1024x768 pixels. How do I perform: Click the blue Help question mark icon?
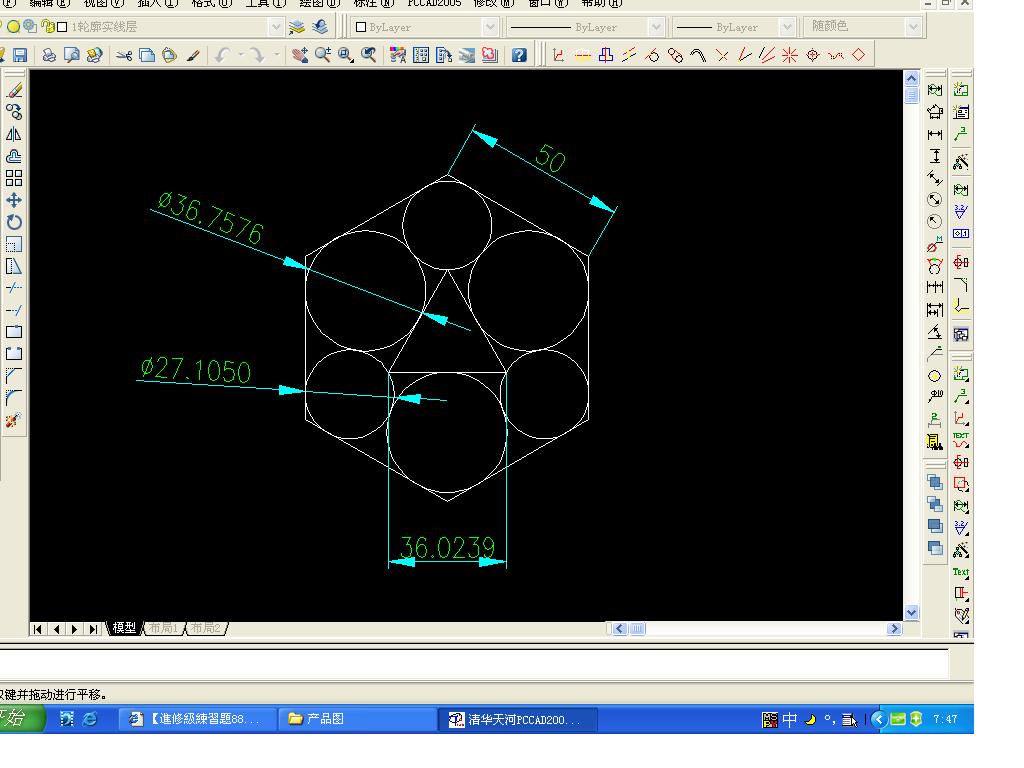tap(519, 56)
